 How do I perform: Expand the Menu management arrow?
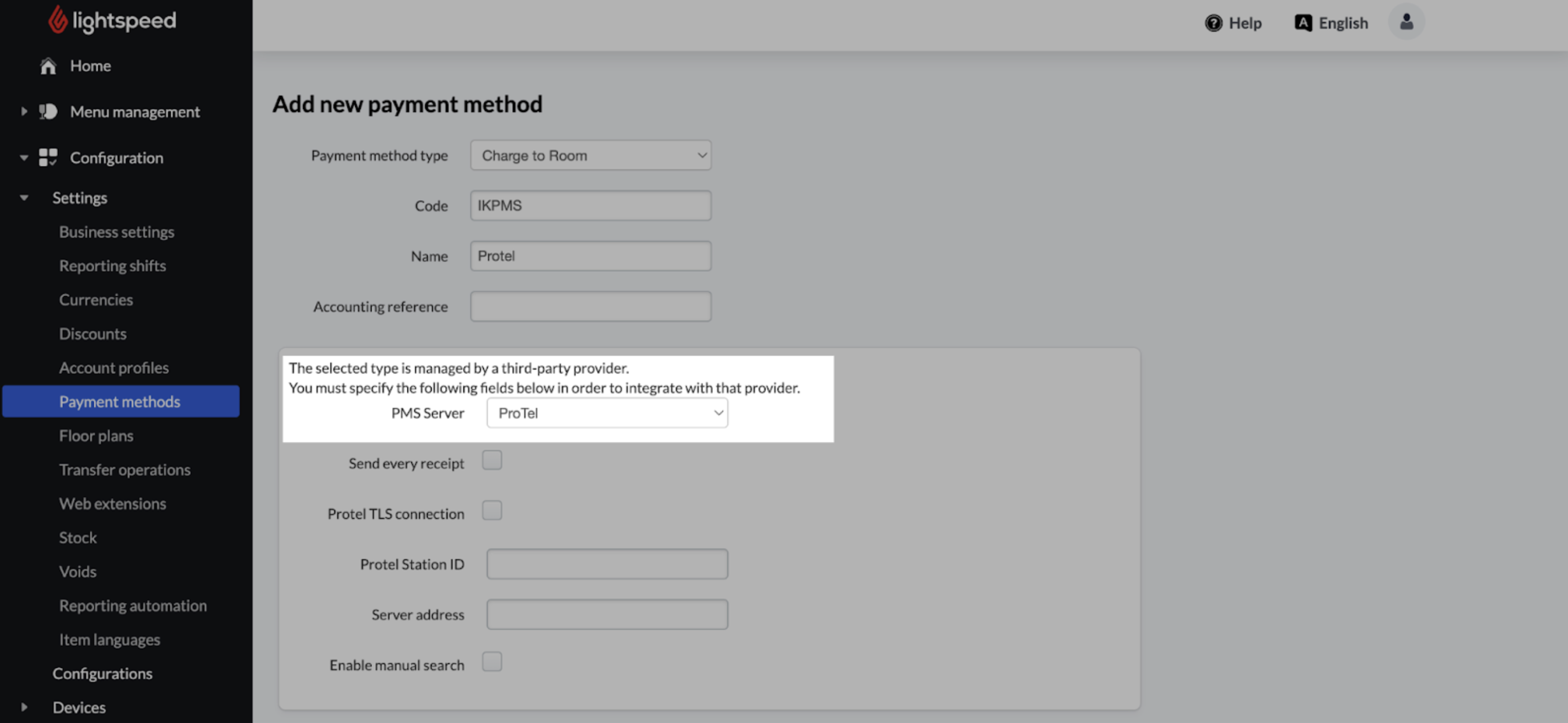point(24,112)
